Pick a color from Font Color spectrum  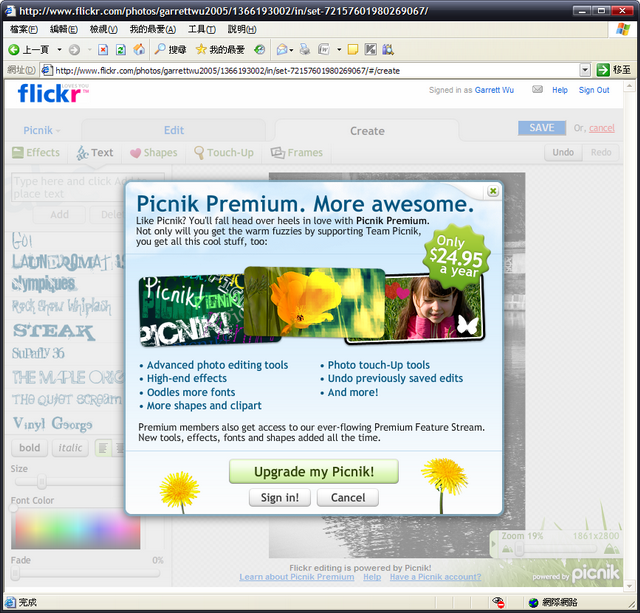76,530
